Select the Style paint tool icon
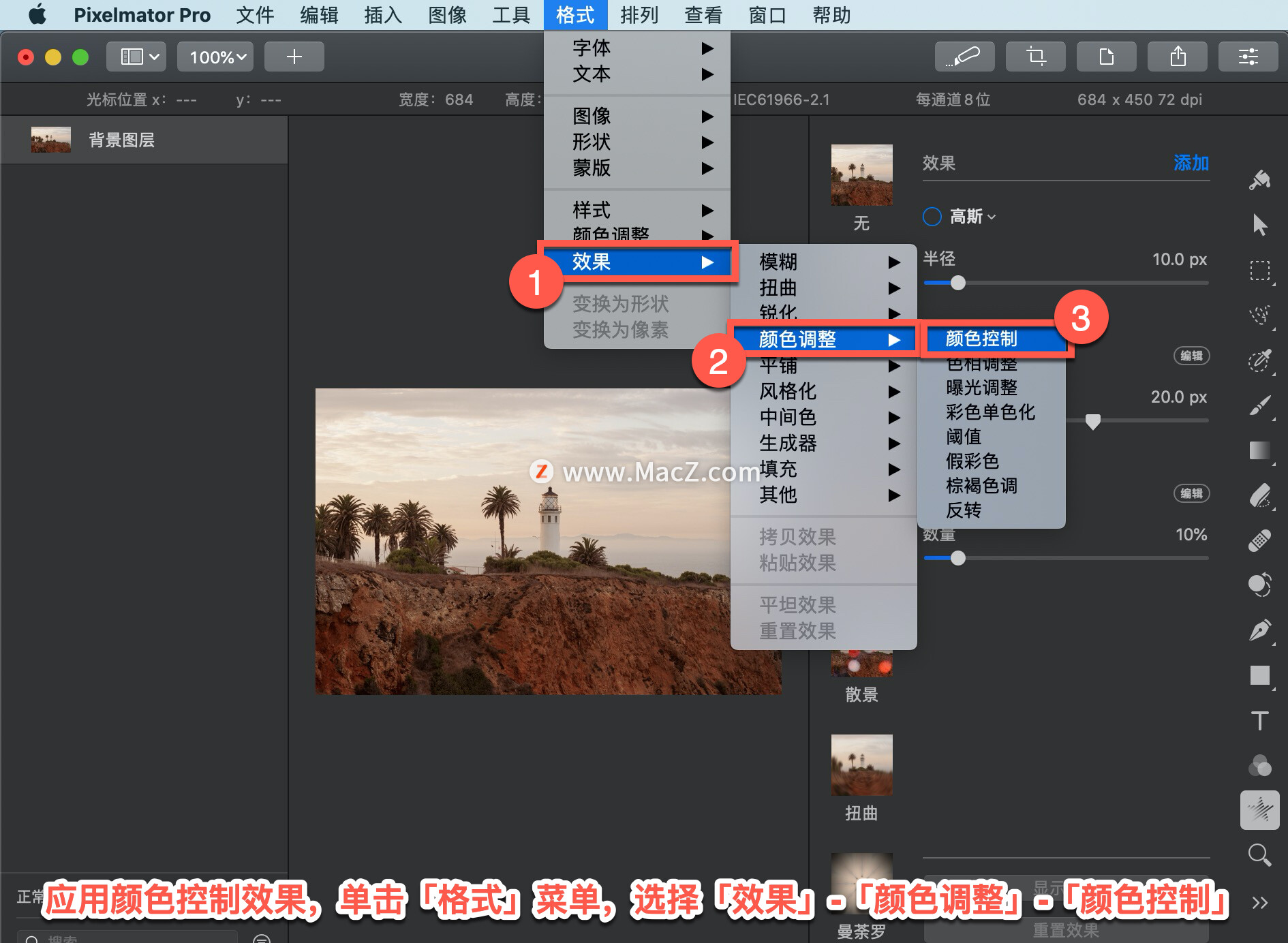The image size is (1288, 943). (x=1259, y=180)
